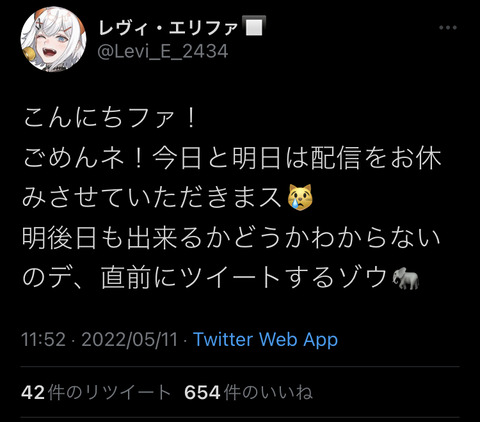Click the text ごめんネ！今日と明日は配信をお休

pyautogui.click(x=232, y=158)
